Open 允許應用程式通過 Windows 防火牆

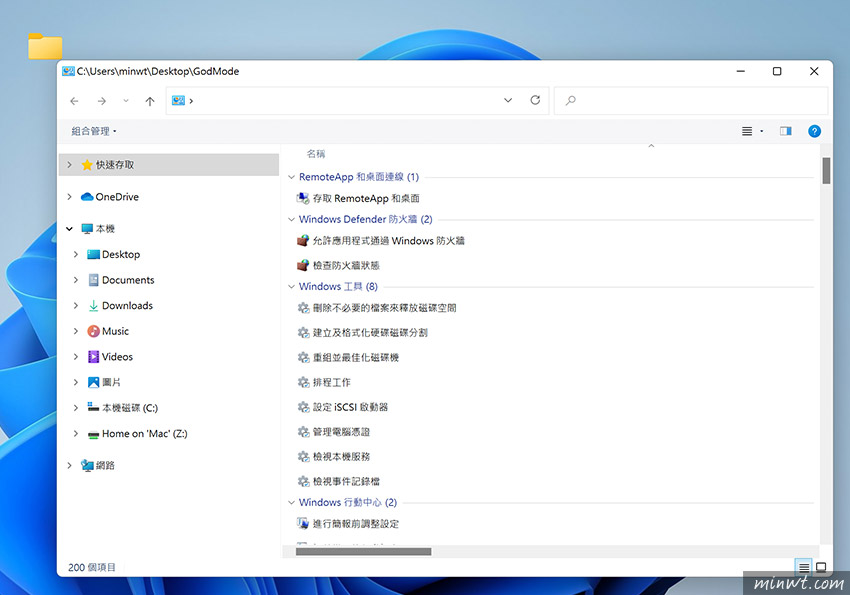click(x=389, y=241)
